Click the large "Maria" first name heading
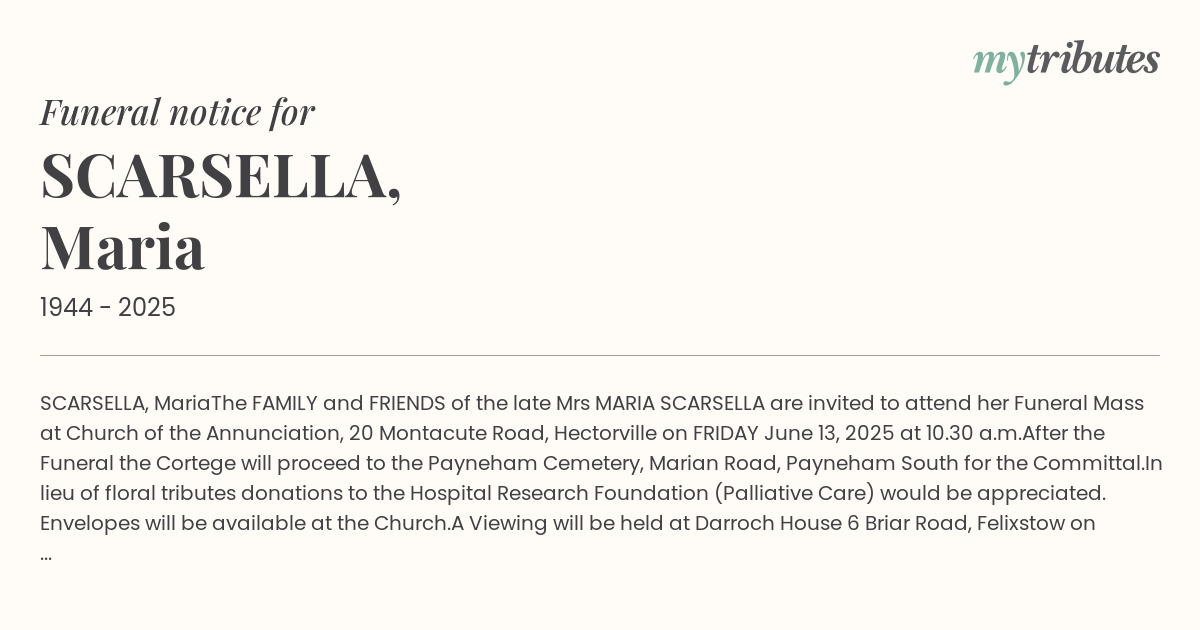Viewport: 1200px width, 630px height. tap(123, 248)
